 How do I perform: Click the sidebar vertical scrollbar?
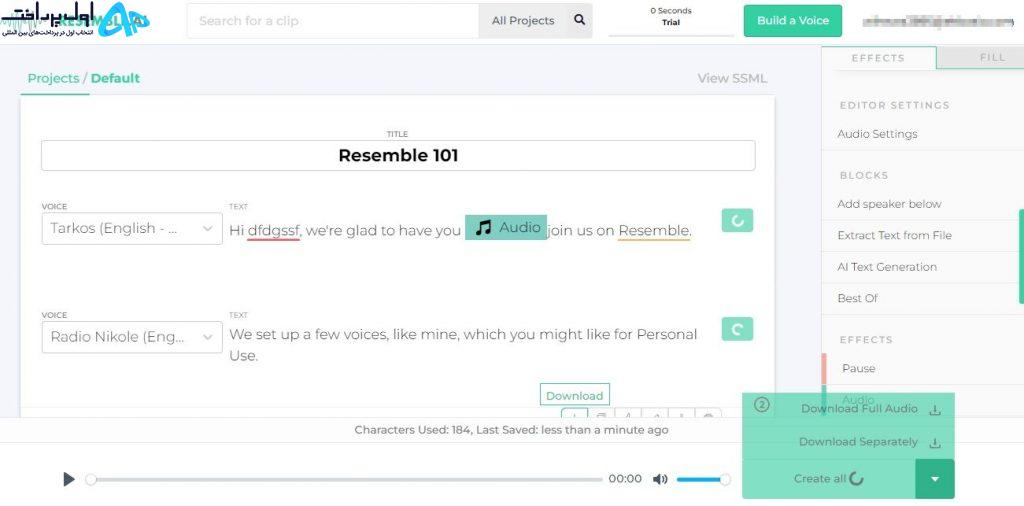1021,256
